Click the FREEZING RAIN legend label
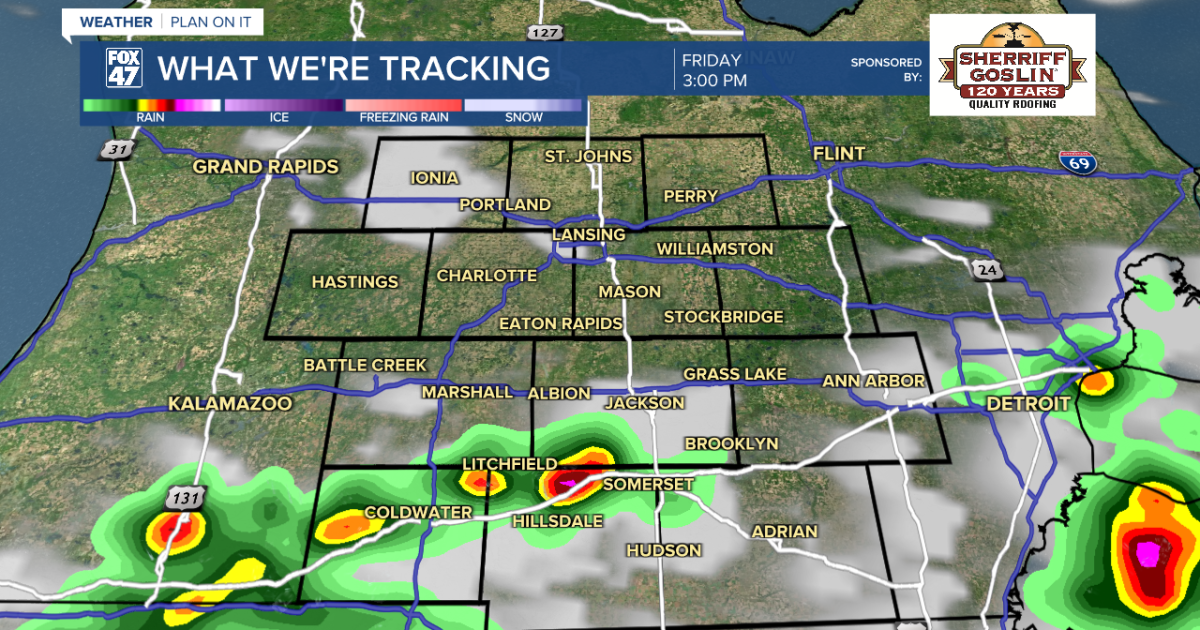 coord(404,118)
